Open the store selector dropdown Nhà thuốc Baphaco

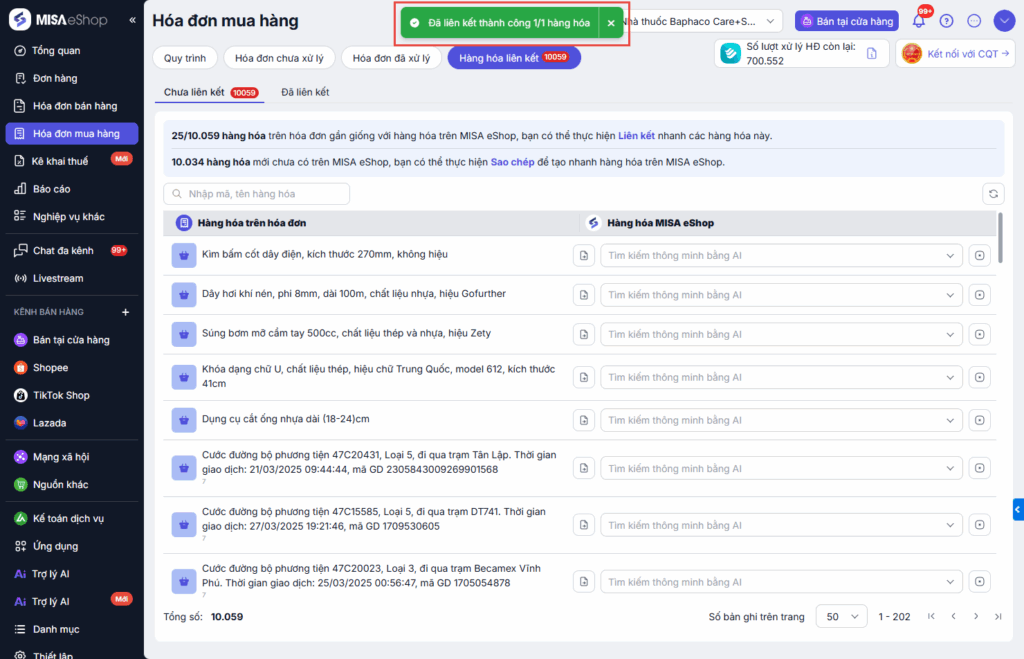click(700, 22)
